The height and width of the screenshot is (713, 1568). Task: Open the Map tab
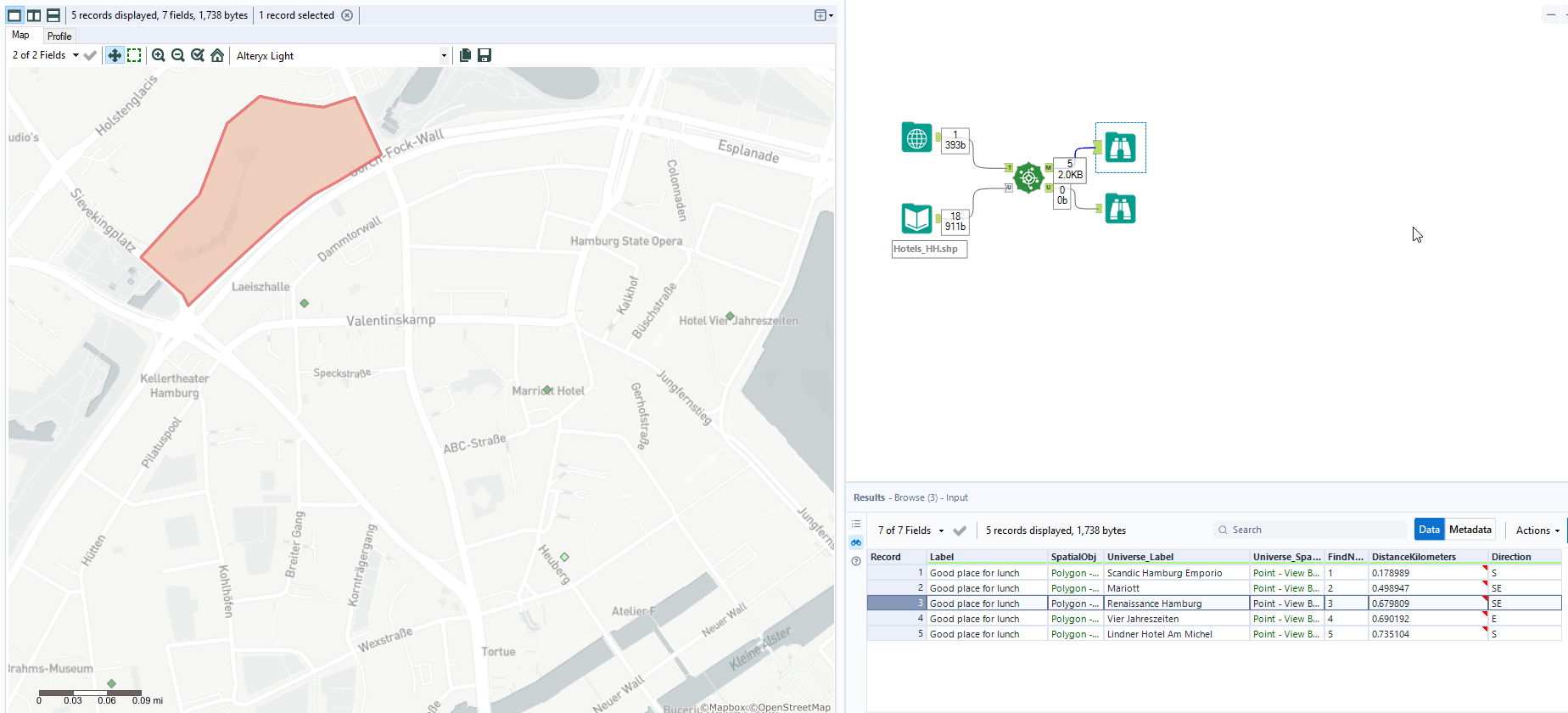[x=20, y=36]
